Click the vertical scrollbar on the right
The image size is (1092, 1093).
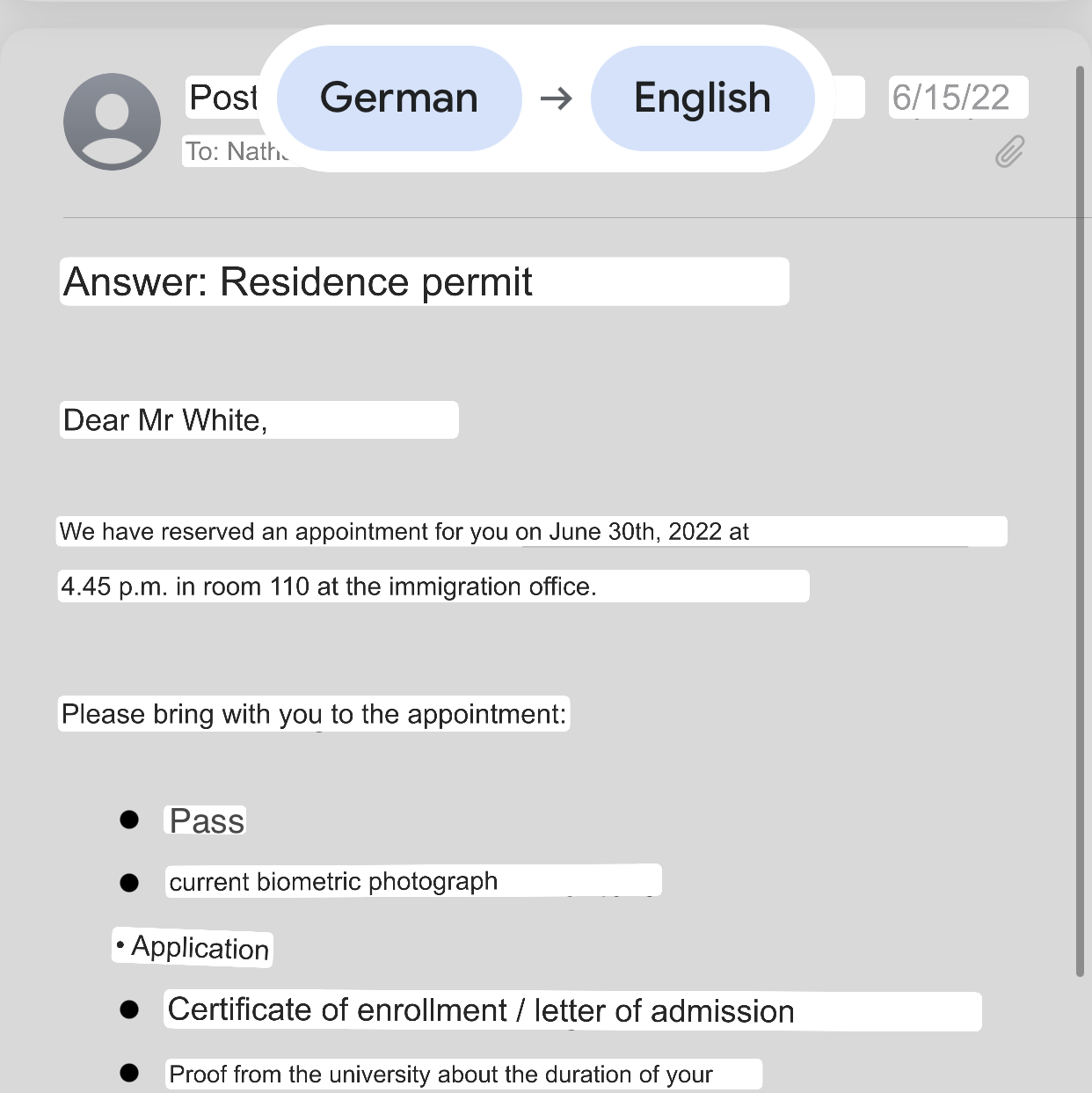pos(1080,519)
